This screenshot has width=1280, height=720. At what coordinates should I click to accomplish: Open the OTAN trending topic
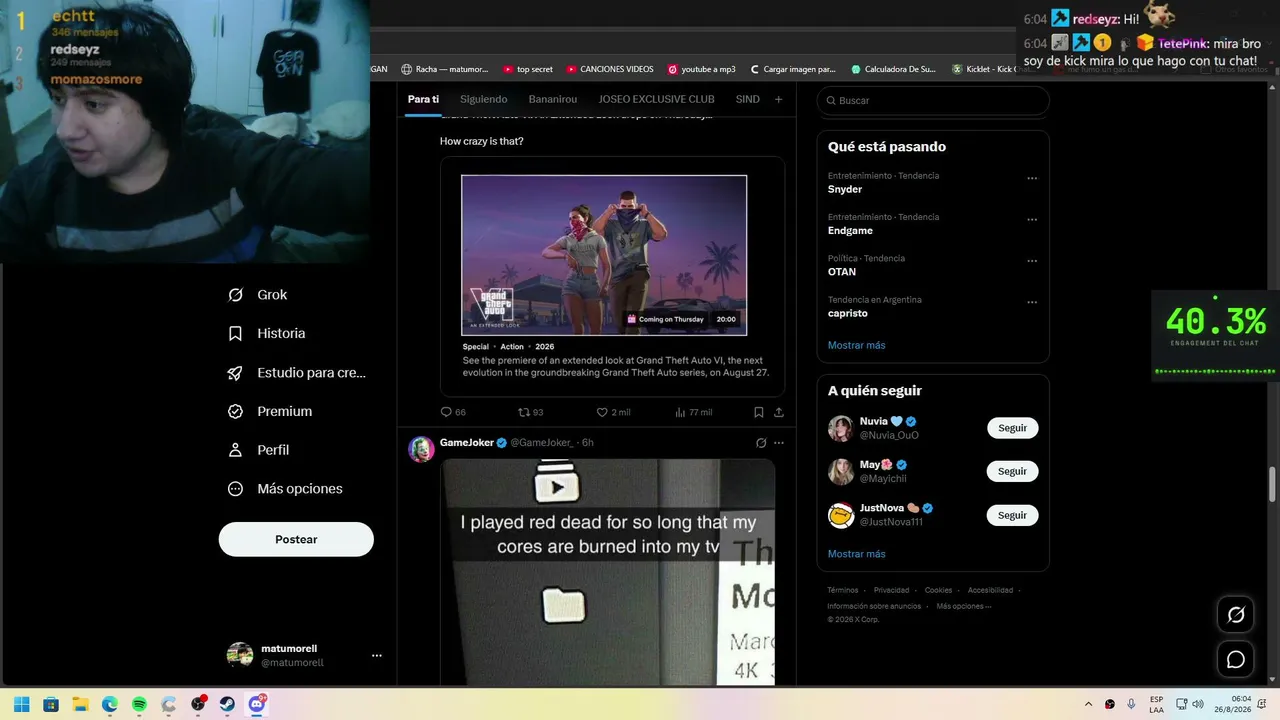842,272
